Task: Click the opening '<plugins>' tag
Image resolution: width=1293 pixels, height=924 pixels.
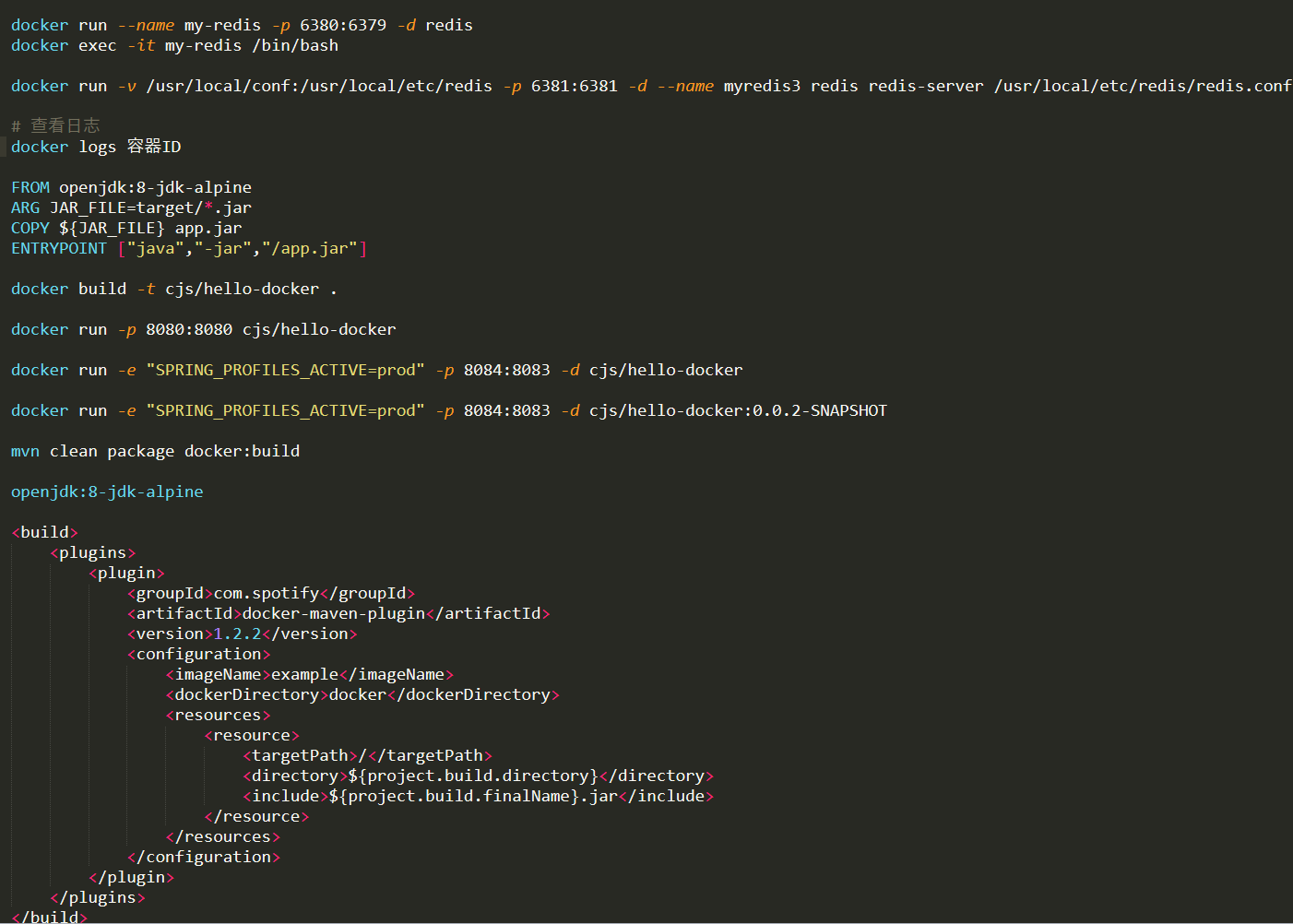Action: tap(93, 552)
